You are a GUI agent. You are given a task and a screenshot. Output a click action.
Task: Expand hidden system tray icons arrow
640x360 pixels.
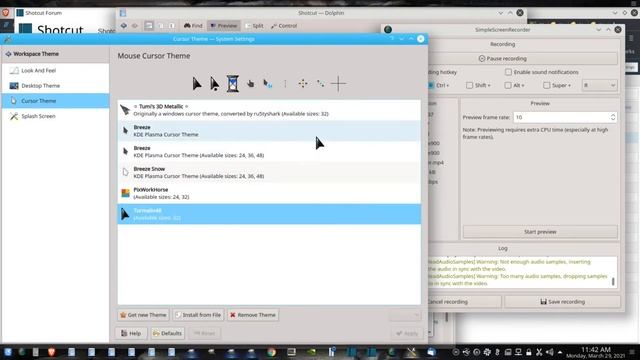pyautogui.click(x=560, y=352)
